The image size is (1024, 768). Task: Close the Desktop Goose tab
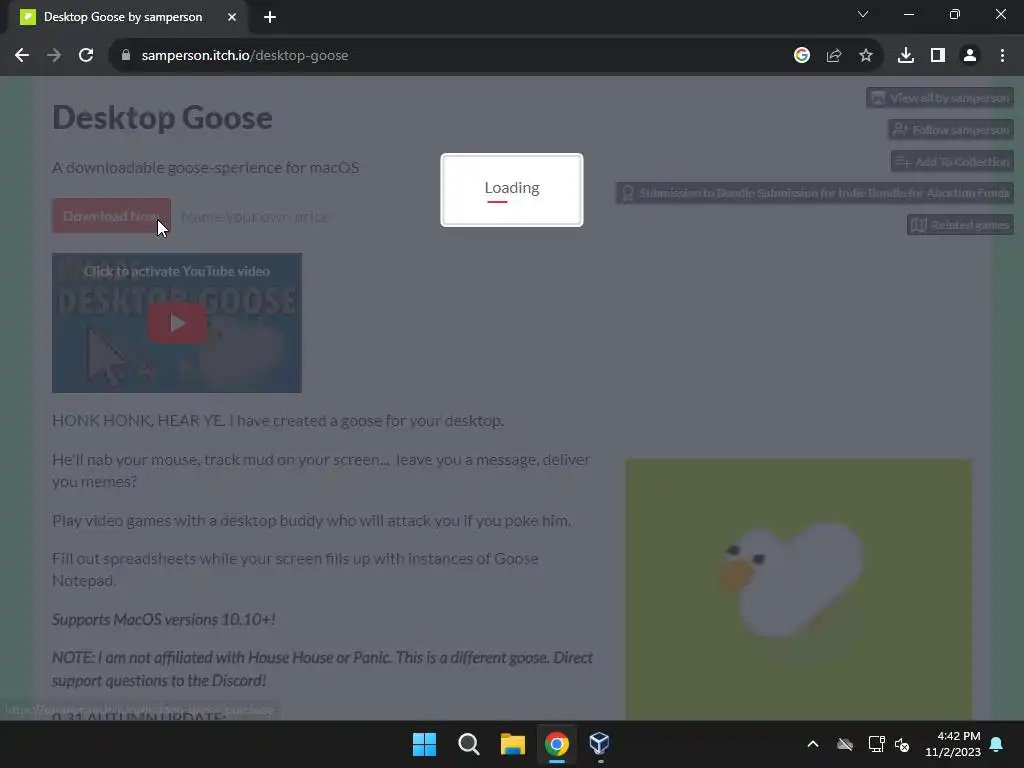(x=232, y=17)
